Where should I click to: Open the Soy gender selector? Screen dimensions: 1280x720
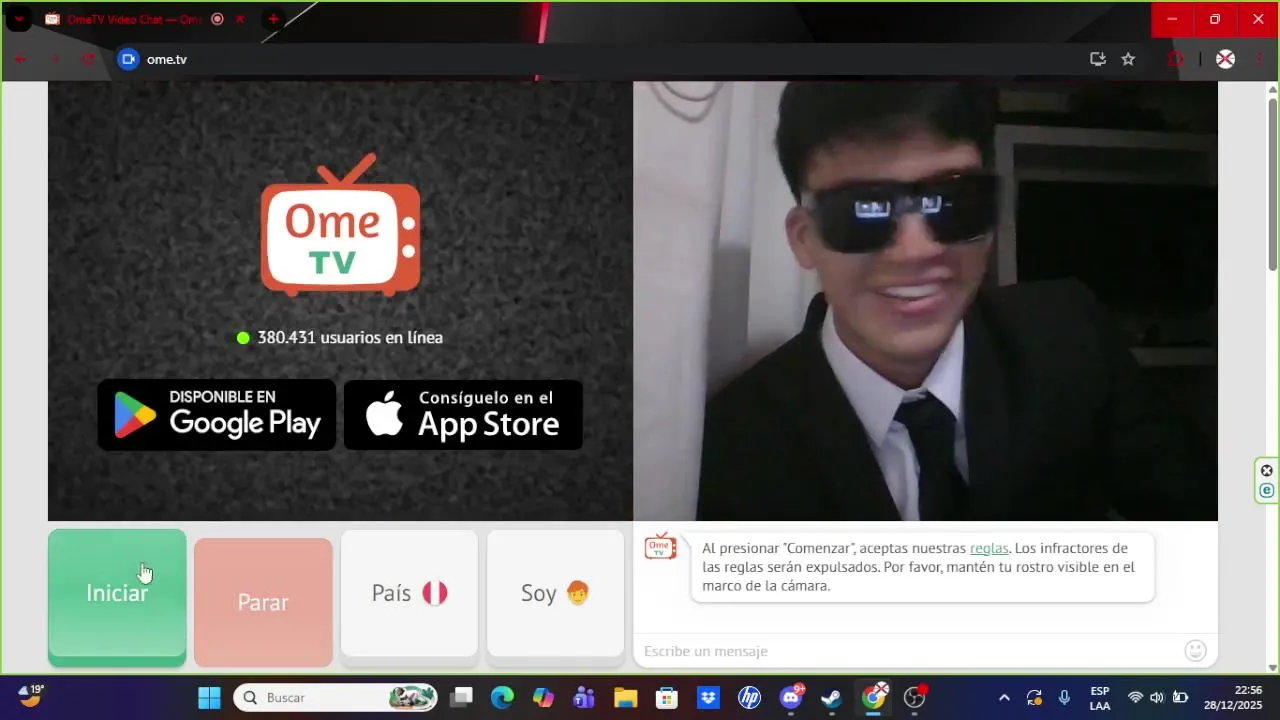click(x=555, y=594)
